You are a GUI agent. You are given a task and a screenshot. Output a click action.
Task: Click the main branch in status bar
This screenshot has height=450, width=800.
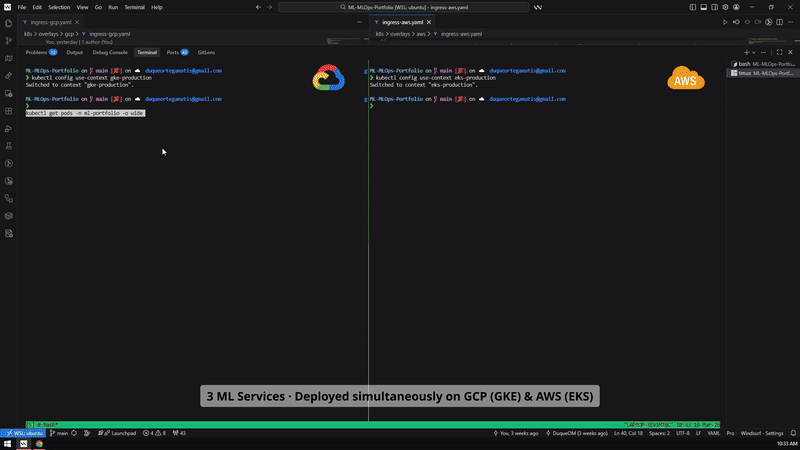[59, 433]
